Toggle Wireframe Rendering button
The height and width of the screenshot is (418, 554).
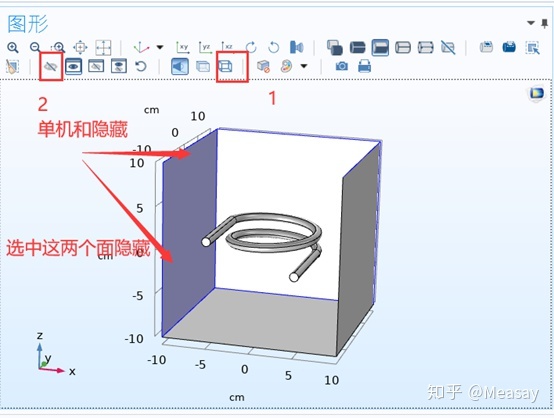point(225,66)
